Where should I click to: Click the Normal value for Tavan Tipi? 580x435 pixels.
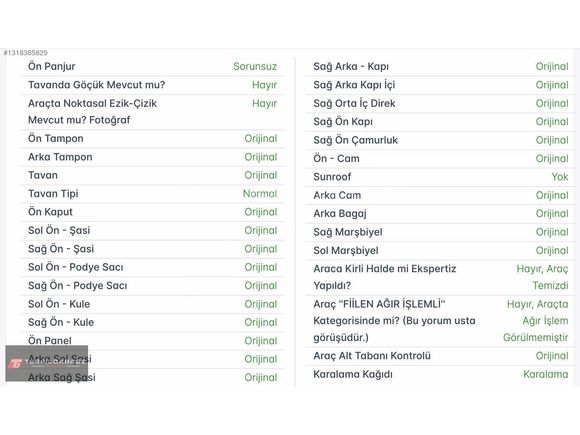pyautogui.click(x=260, y=194)
